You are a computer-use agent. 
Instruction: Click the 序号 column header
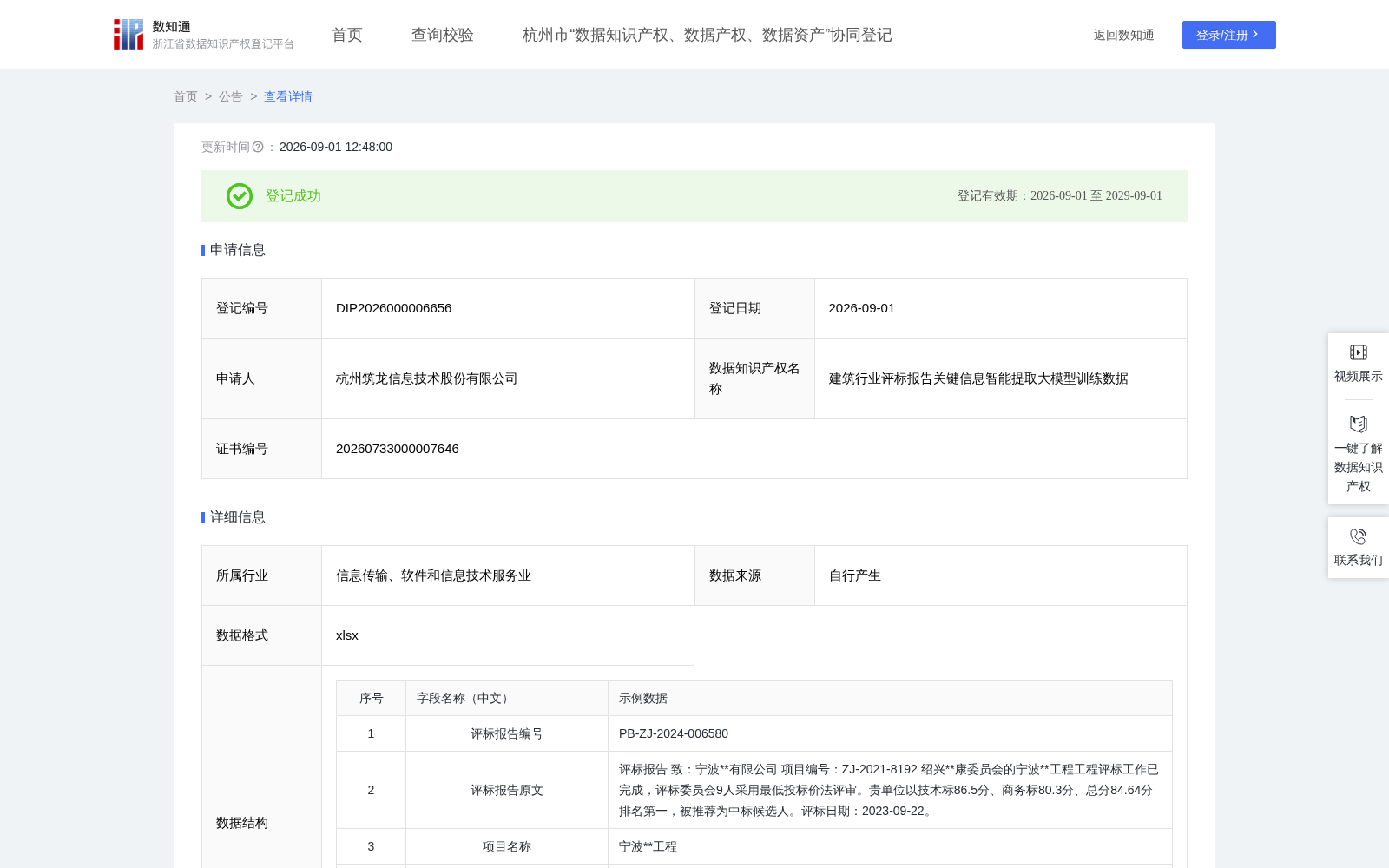point(371,698)
